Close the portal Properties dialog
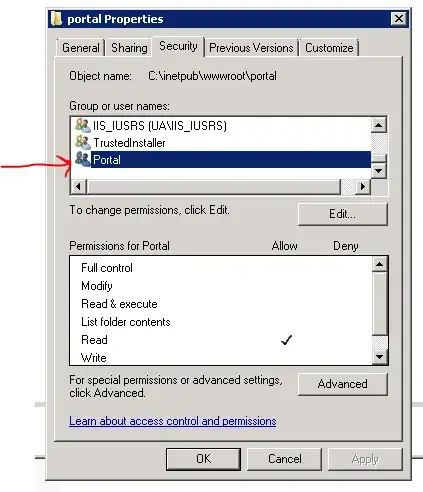This screenshot has width=423, height=492. click(399, 19)
